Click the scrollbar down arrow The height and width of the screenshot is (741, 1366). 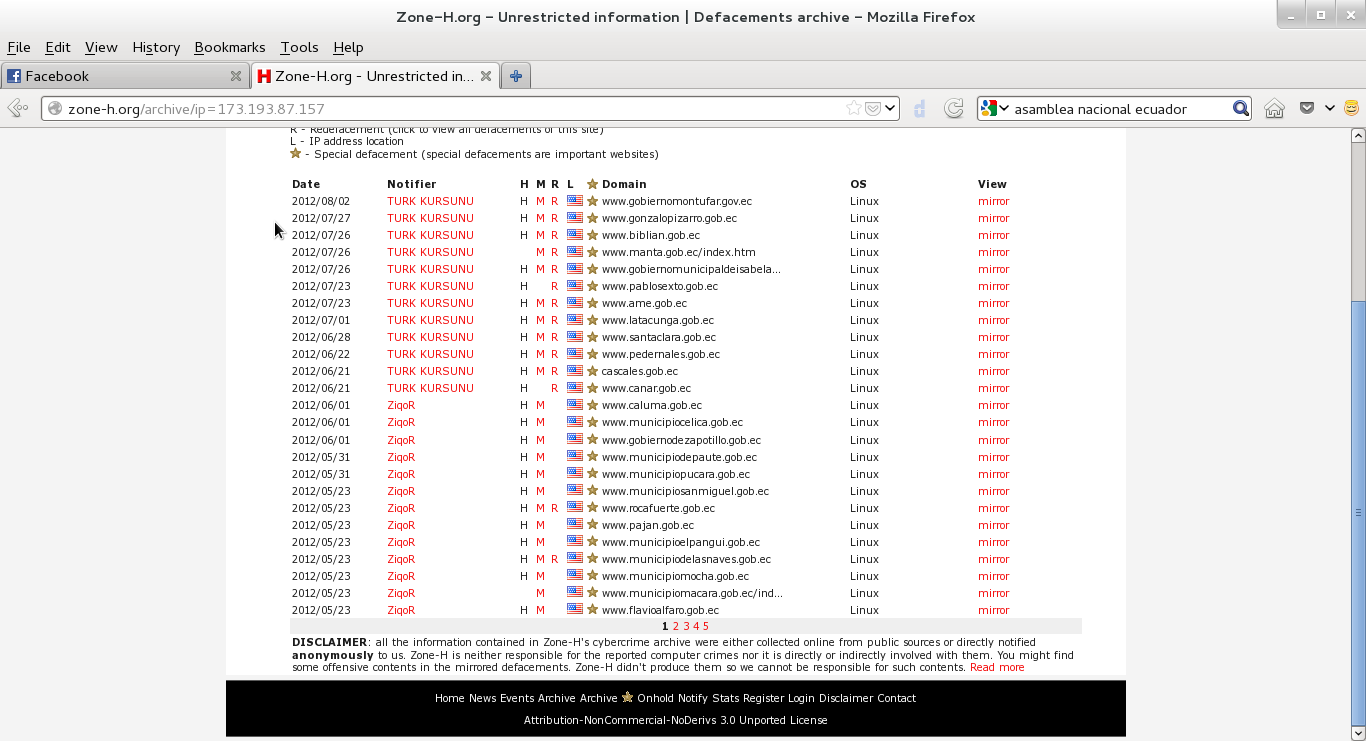[1358, 733]
